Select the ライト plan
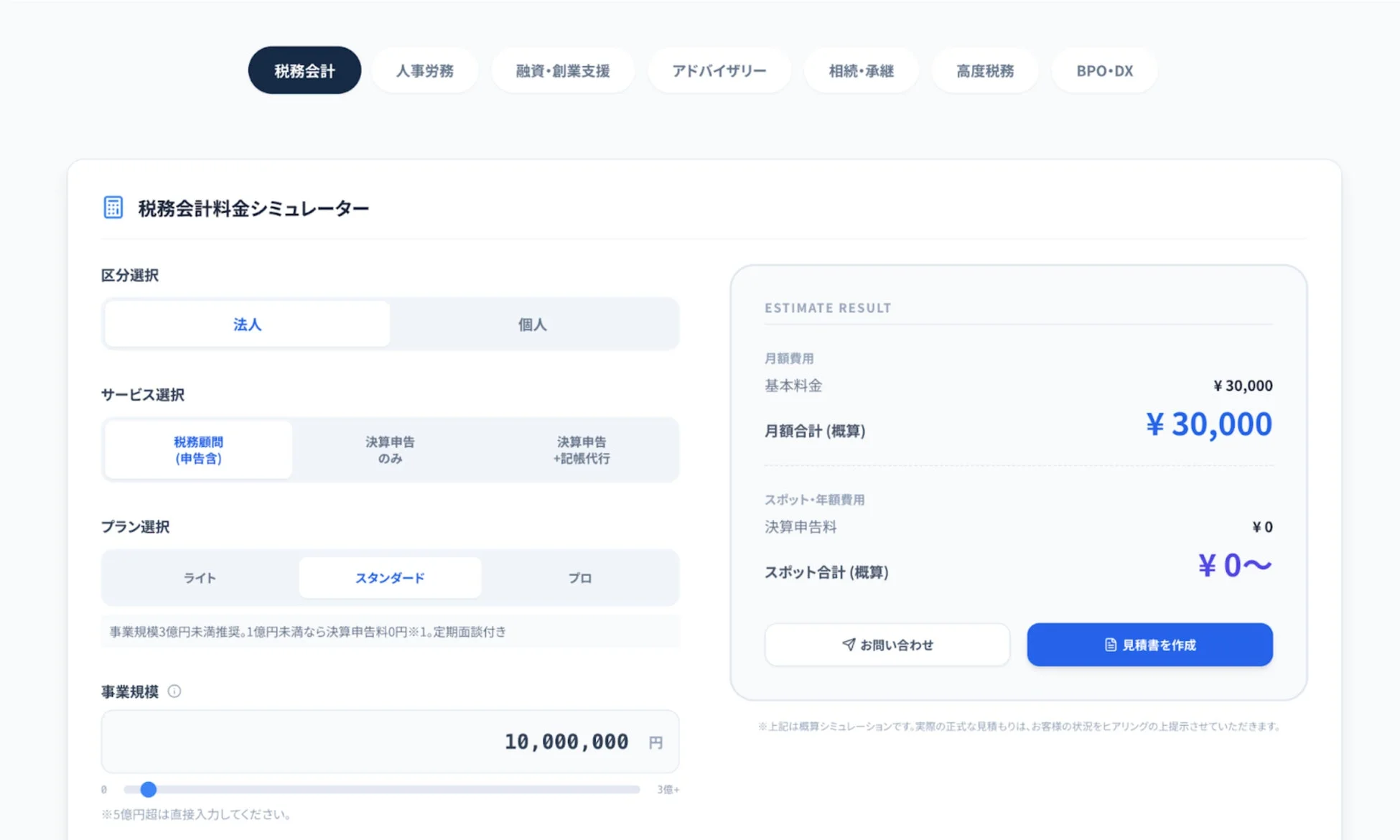 (199, 577)
